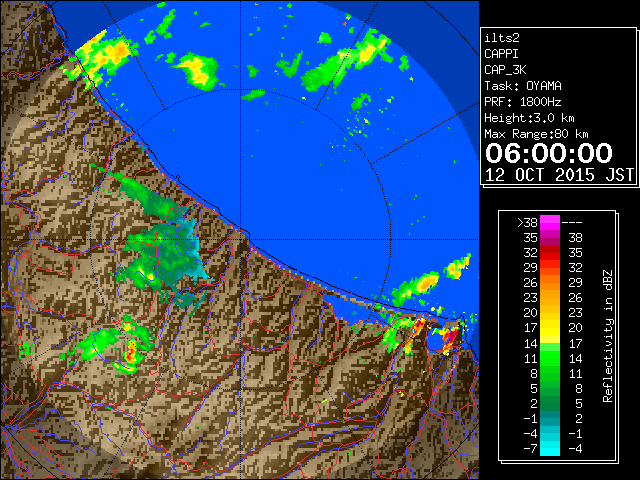Image resolution: width=640 pixels, height=480 pixels.
Task: Click the 'PRF: 1800Hz' line
Action: [x=523, y=102]
